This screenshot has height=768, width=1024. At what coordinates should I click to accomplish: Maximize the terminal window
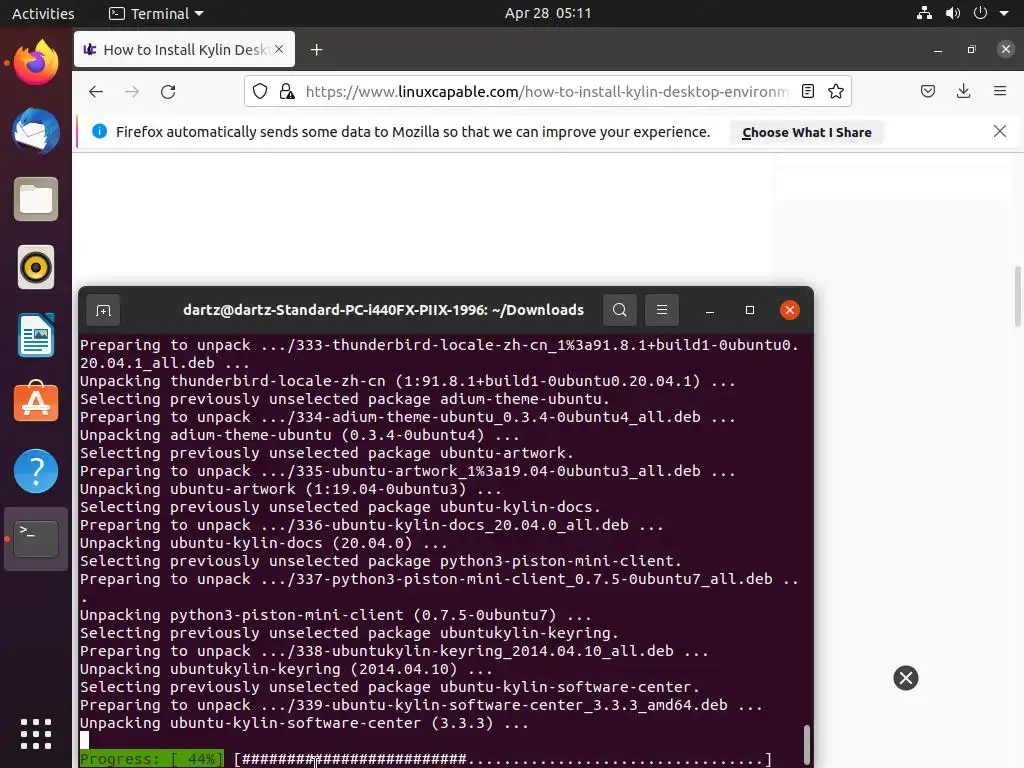click(x=750, y=310)
